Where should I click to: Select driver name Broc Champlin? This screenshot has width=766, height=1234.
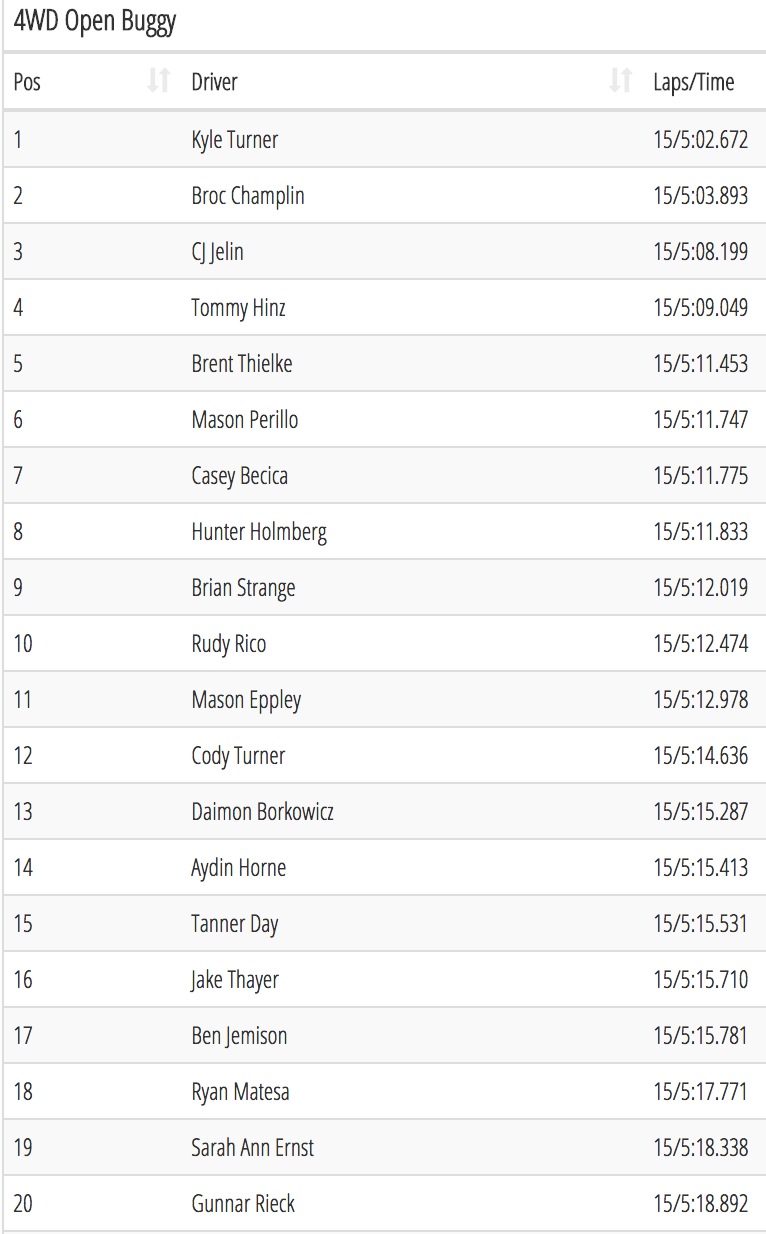coord(247,196)
